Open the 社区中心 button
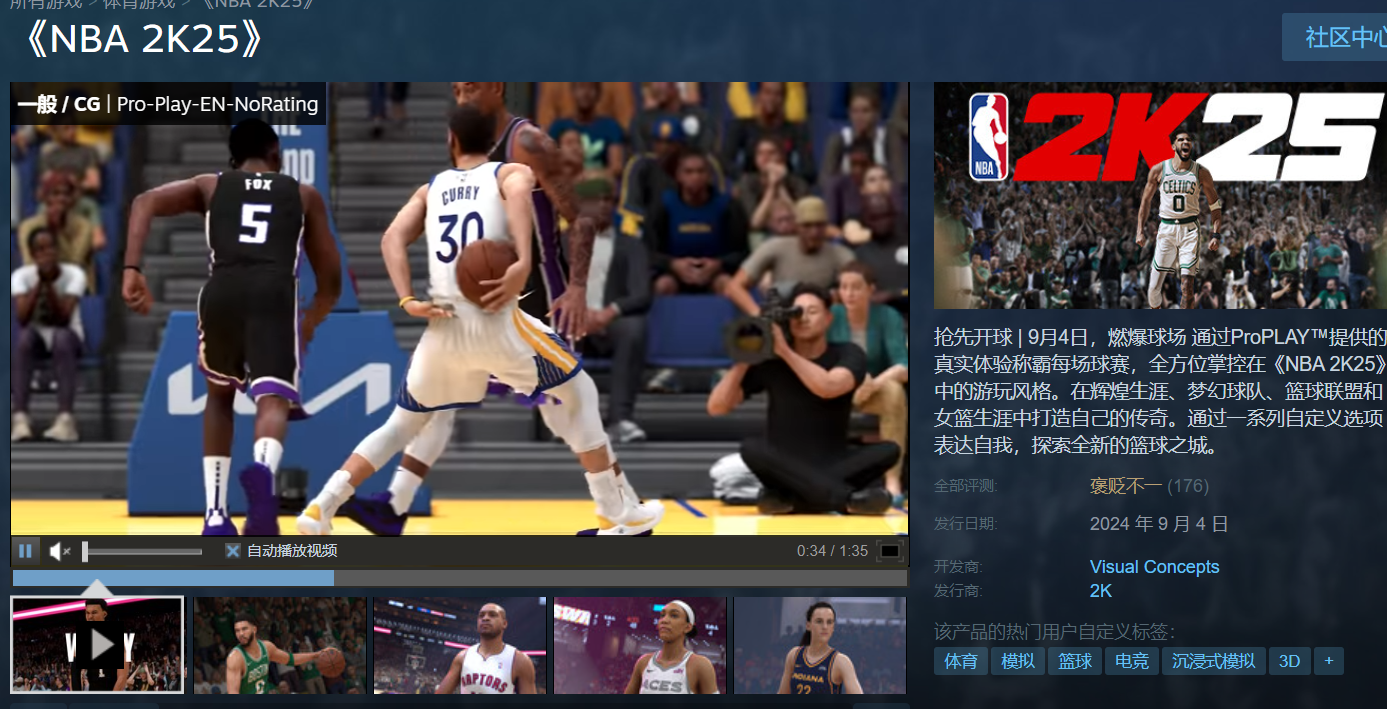Viewport: 1387px width, 709px height. point(1344,36)
